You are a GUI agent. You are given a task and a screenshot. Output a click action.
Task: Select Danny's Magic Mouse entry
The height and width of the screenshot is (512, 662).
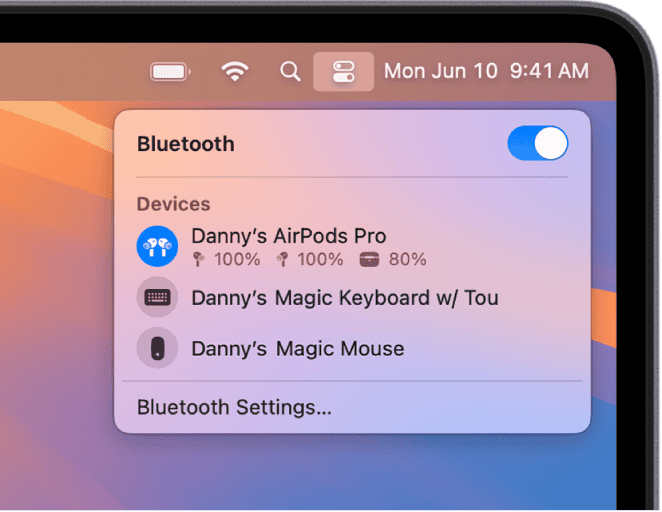click(298, 349)
